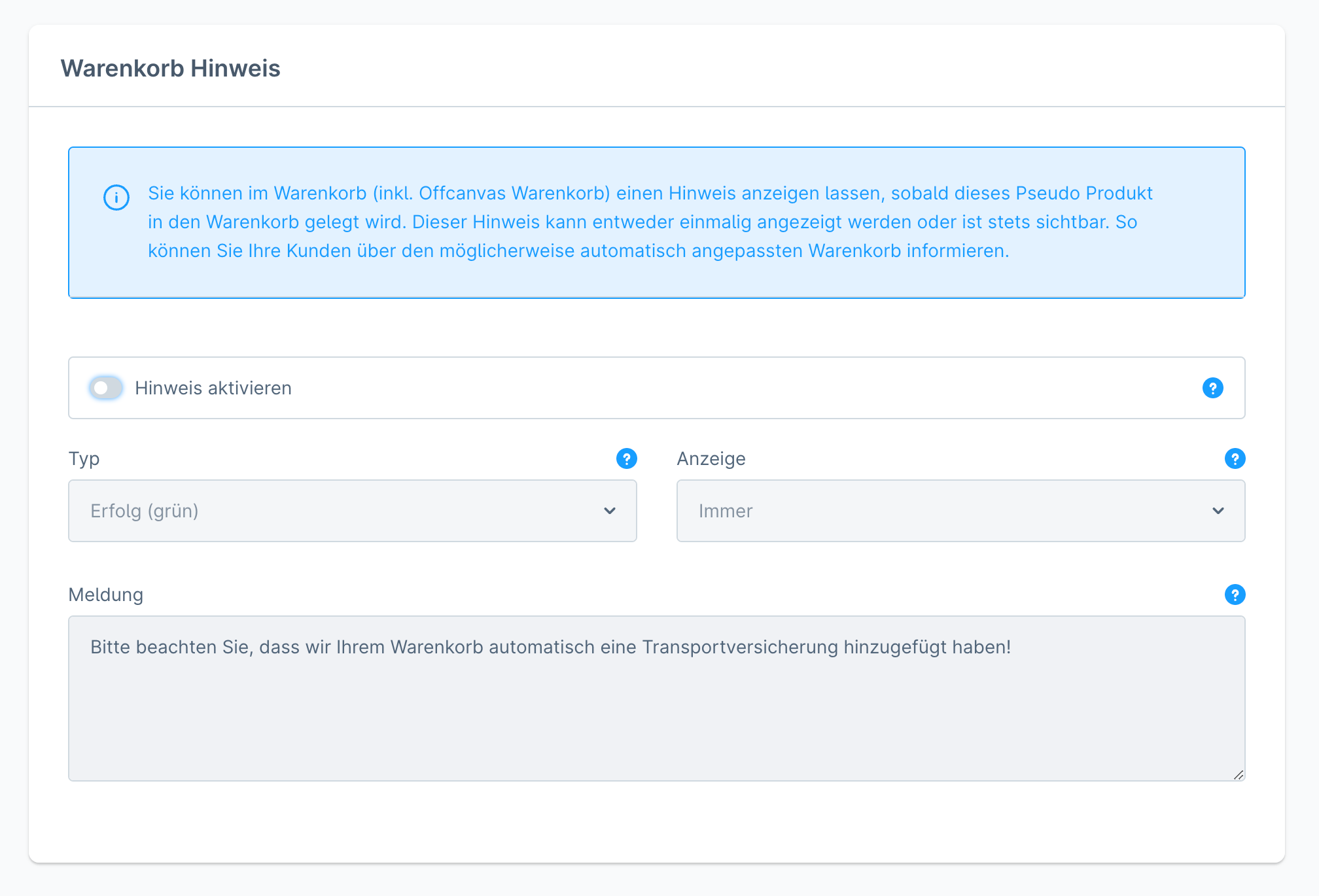Click the info icon in blue notice
This screenshot has width=1319, height=896.
point(116,197)
